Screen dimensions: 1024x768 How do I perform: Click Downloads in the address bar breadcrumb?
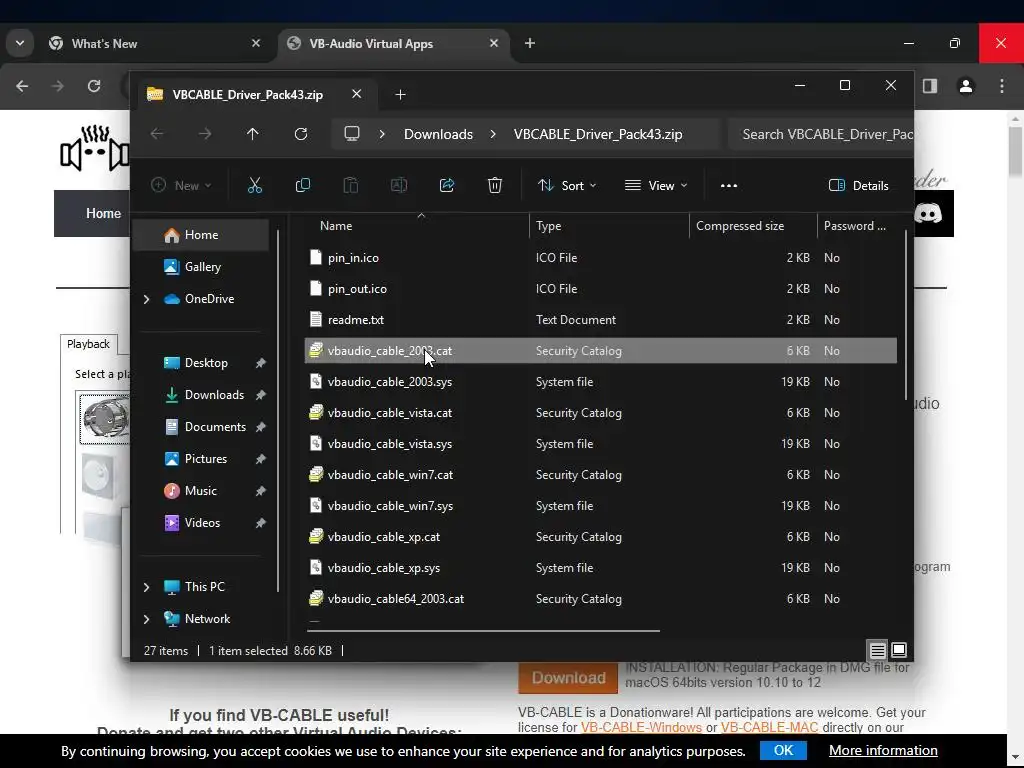pyautogui.click(x=438, y=134)
